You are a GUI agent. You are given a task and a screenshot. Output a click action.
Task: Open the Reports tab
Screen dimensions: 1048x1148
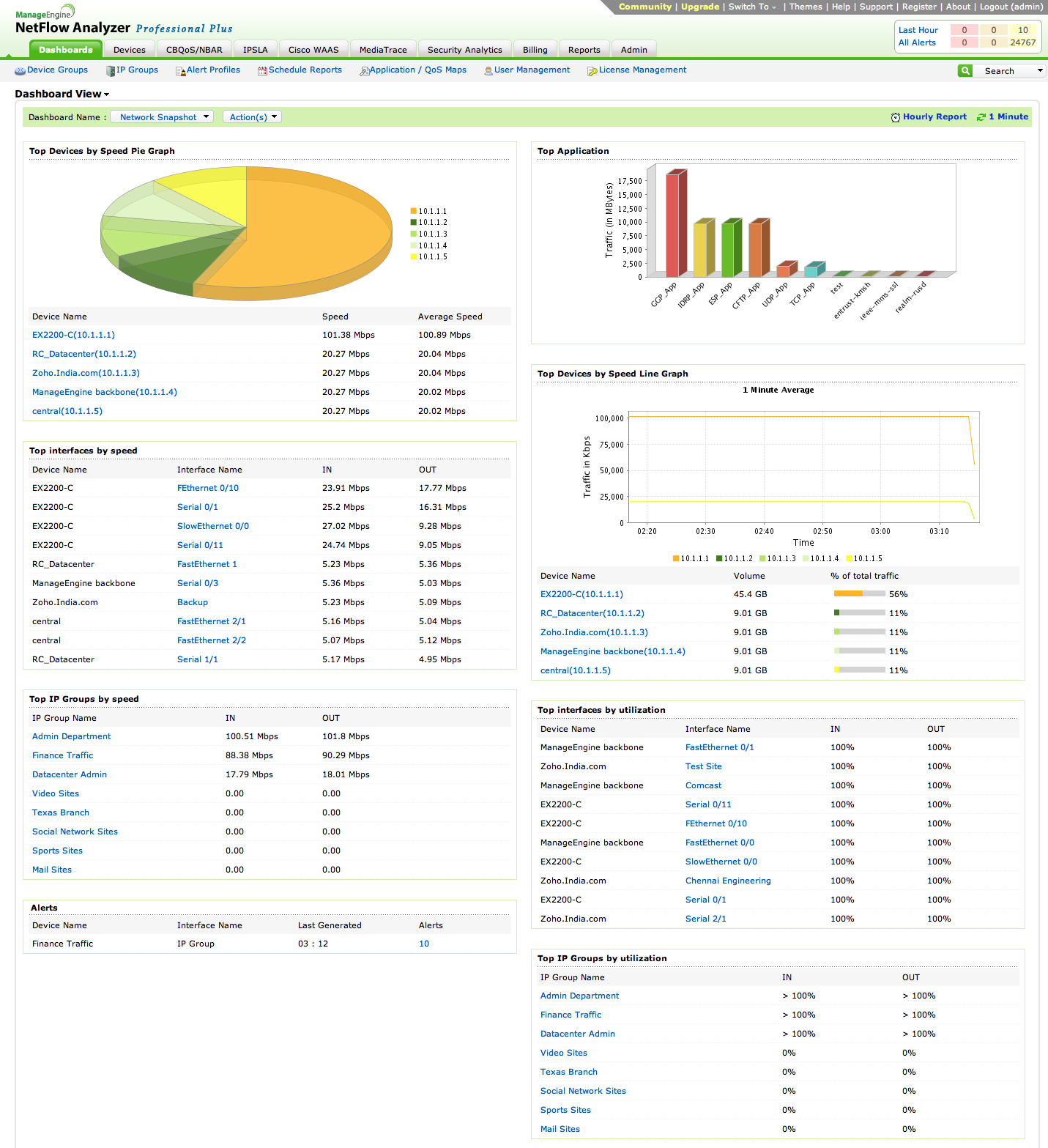point(584,50)
